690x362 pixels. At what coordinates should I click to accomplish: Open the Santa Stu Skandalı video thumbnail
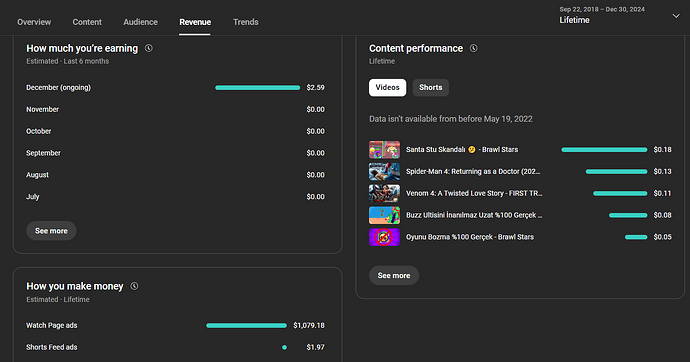pos(384,150)
